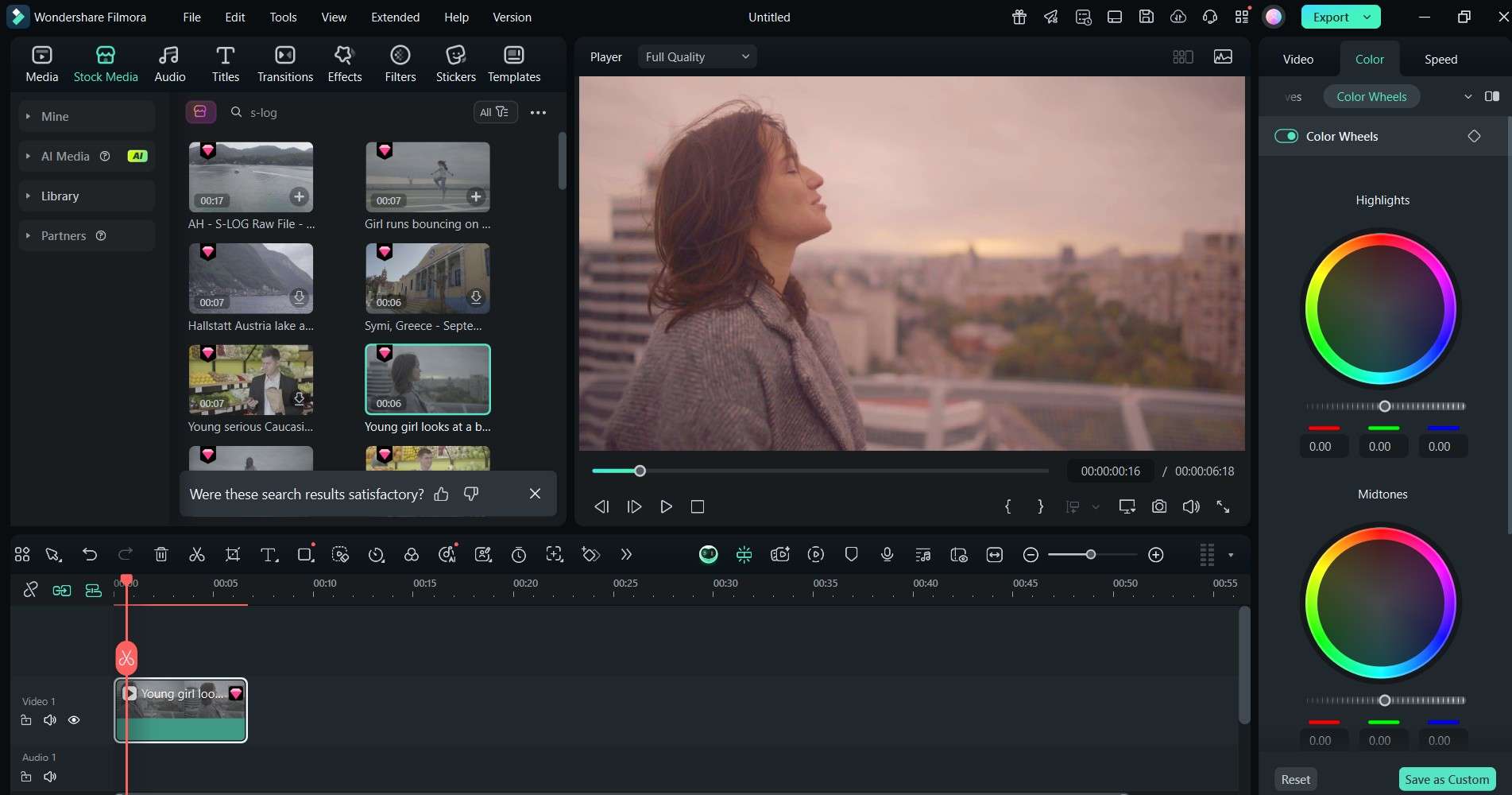Screen dimensions: 1512x795
Task: Add text with the timeline text tool
Action: (x=269, y=554)
